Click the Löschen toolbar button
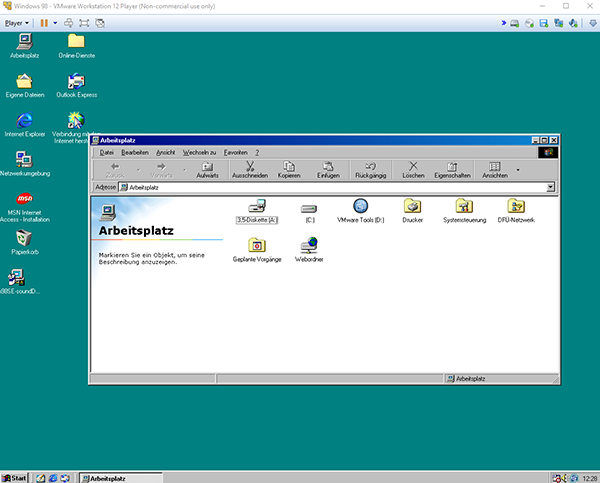600x483 pixels. pyautogui.click(x=413, y=170)
